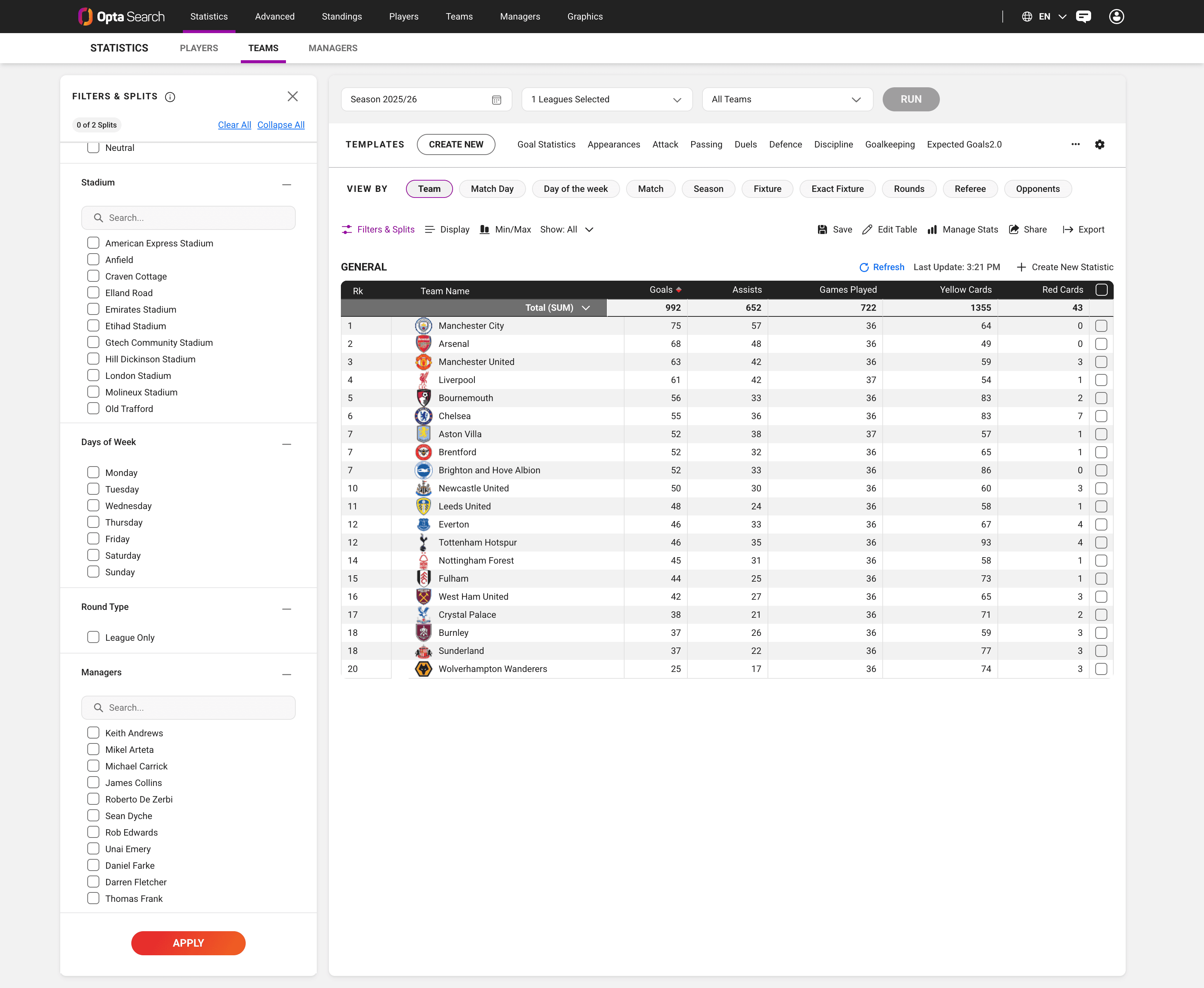Screen dimensions: 1204x988
Task: Click the Liverpool crest
Action: (x=423, y=380)
